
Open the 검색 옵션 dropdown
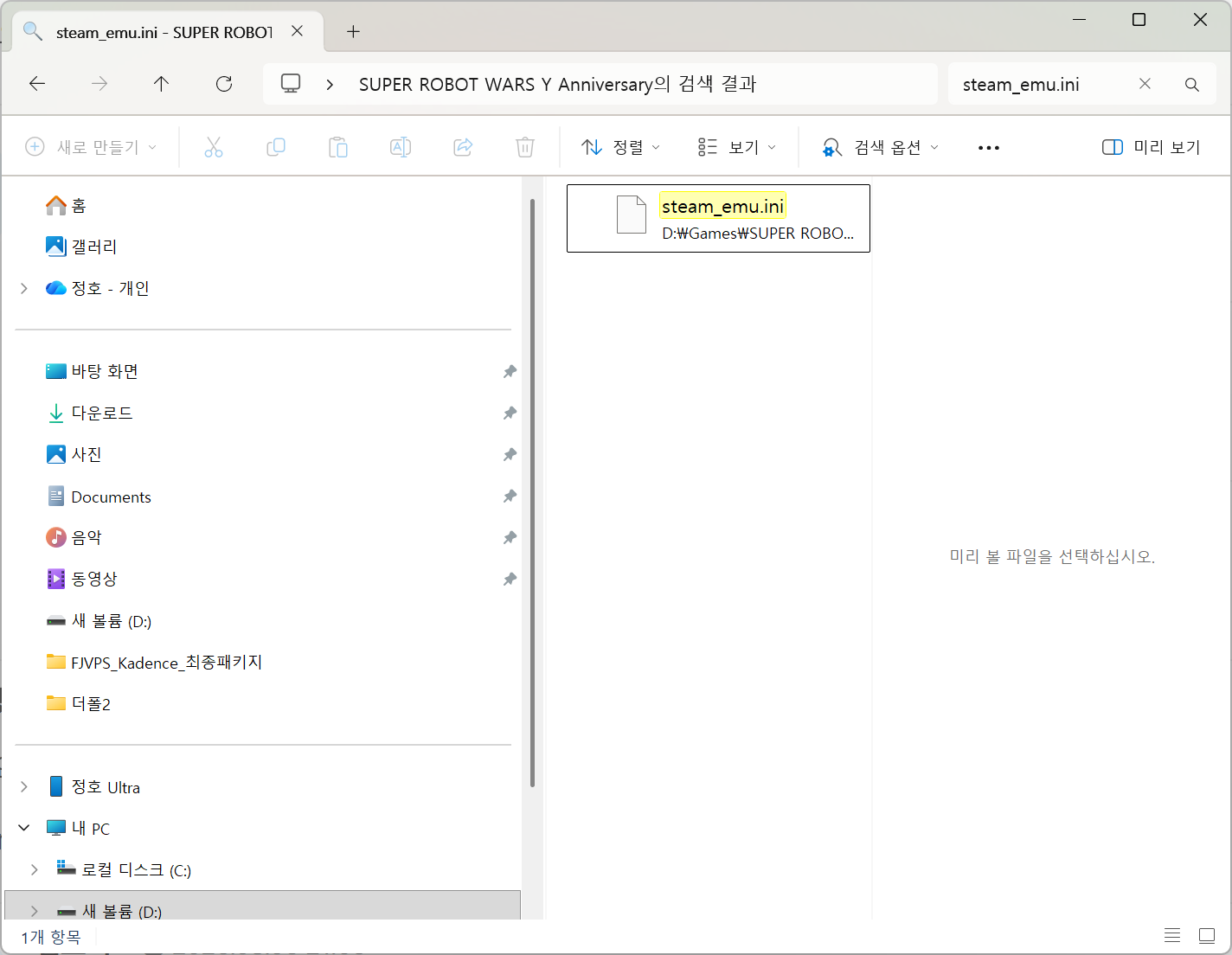[x=880, y=147]
